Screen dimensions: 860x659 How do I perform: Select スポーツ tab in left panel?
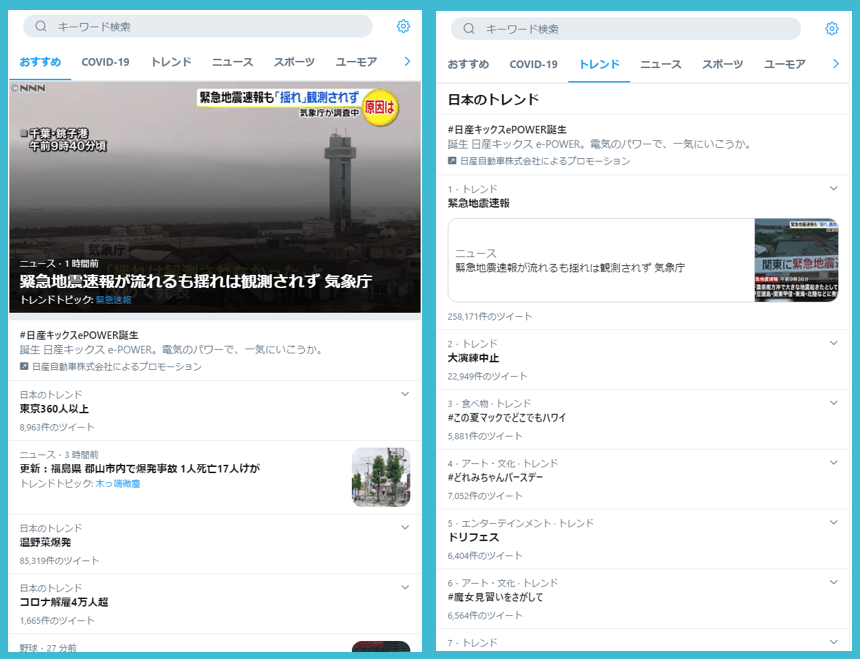(x=295, y=62)
